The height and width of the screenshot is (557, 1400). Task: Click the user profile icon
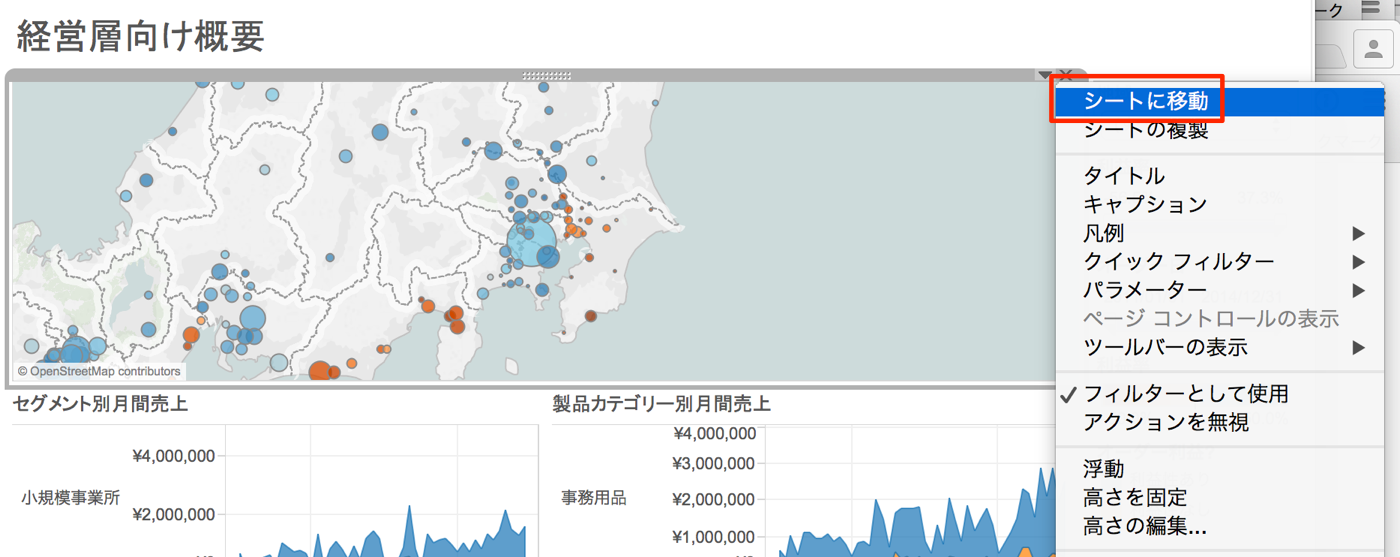pyautogui.click(x=1373, y=49)
